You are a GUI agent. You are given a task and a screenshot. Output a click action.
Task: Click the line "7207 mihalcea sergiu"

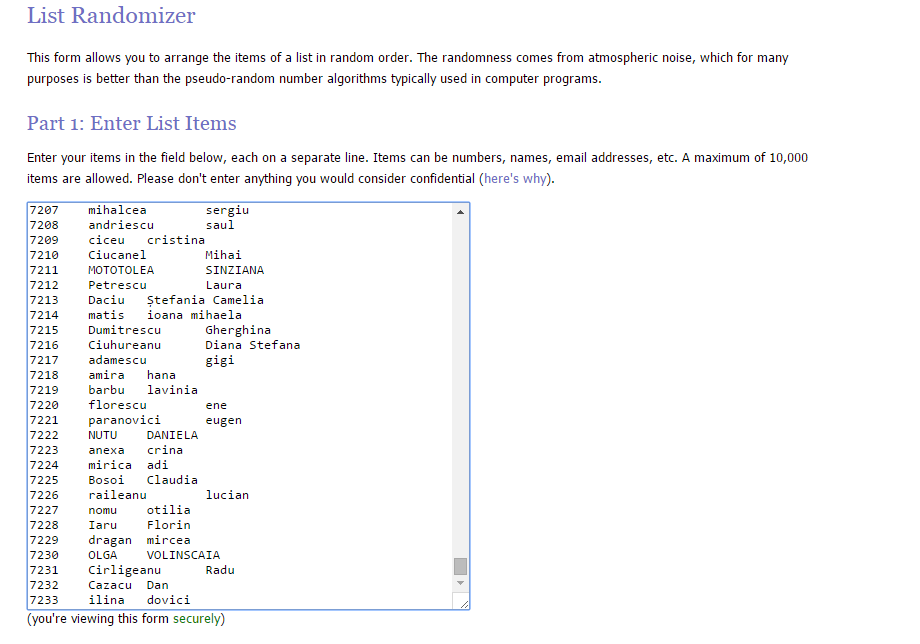tap(139, 211)
